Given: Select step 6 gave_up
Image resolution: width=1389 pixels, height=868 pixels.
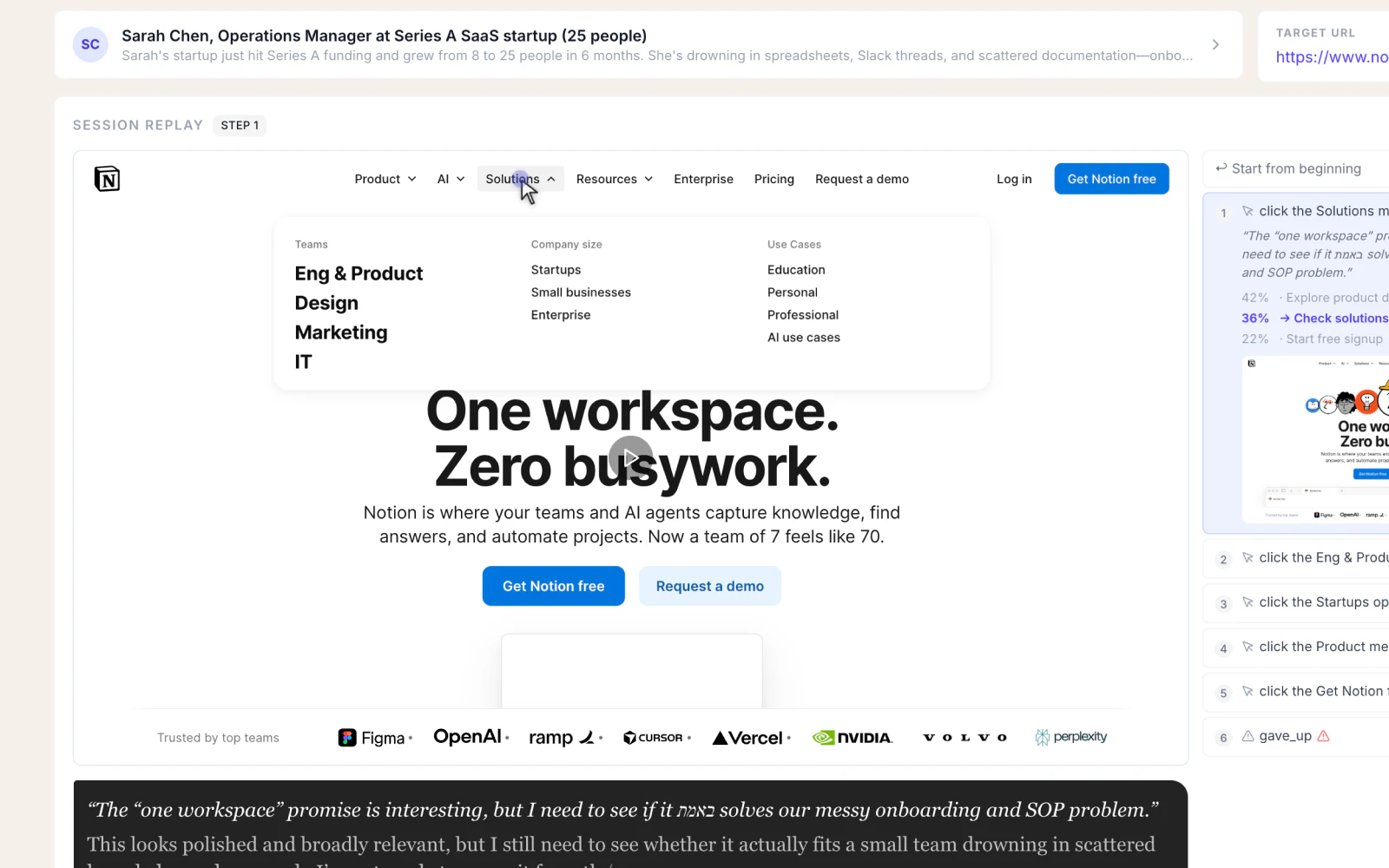Looking at the screenshot, I should (x=1296, y=737).
